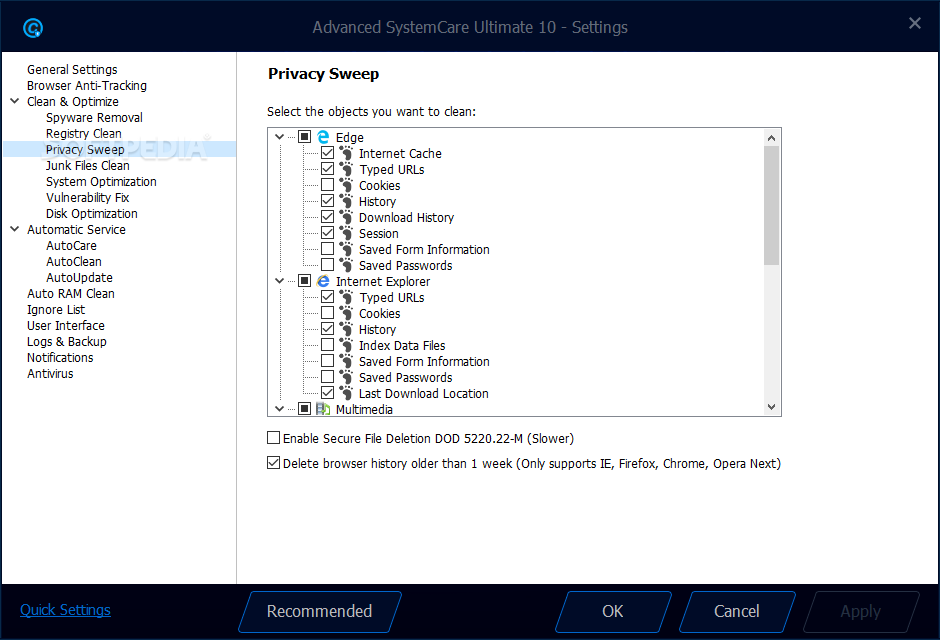The image size is (940, 640).
Task: Check Saved Form Information under Edge
Action: coord(327,249)
